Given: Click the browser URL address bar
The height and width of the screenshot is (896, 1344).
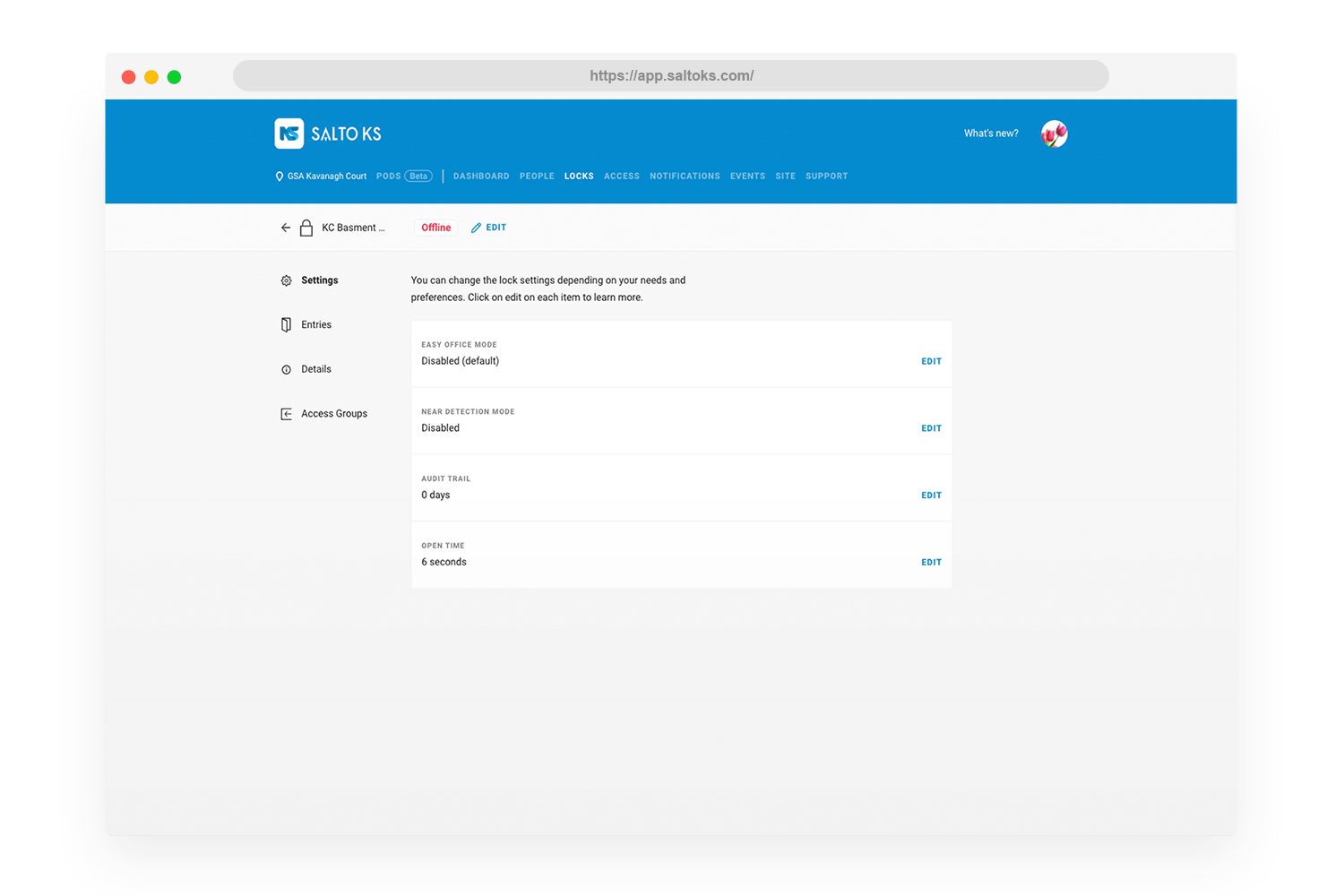Looking at the screenshot, I should [671, 76].
